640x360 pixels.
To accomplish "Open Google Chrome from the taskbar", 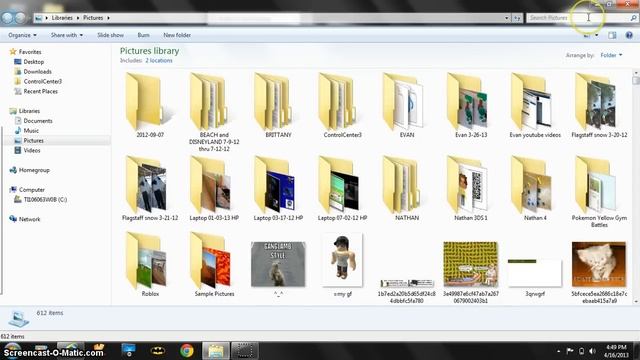I will [x=187, y=350].
